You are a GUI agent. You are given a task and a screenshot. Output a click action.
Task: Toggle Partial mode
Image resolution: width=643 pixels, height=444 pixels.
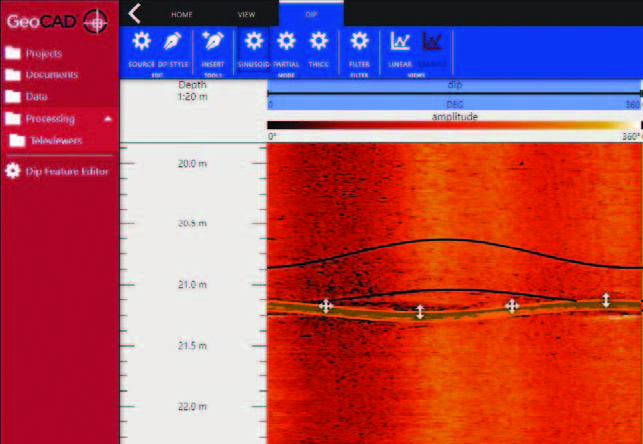pos(286,41)
